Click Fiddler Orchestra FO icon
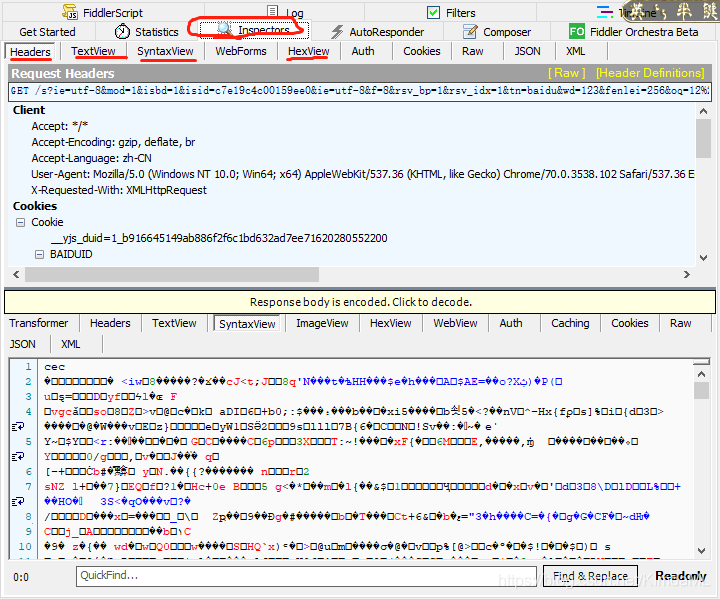720x599 pixels. click(x=577, y=31)
